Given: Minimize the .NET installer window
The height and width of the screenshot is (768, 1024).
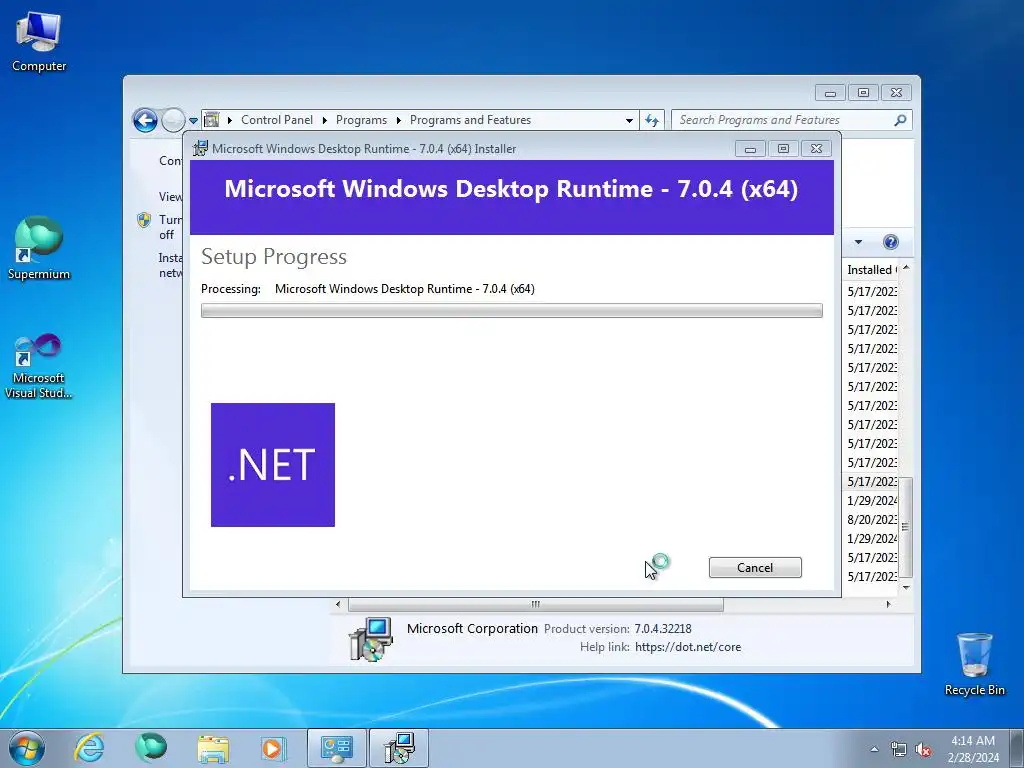Looking at the screenshot, I should 750,149.
